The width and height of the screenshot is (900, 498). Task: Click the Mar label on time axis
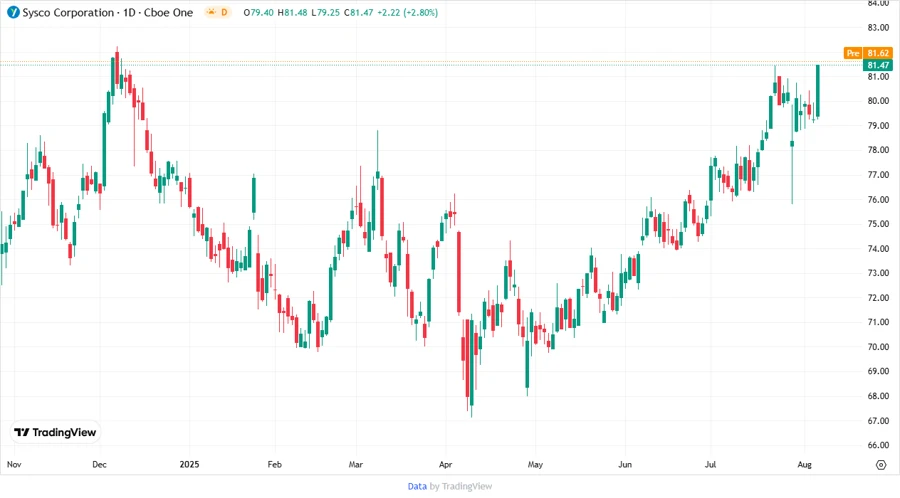[x=356, y=464]
